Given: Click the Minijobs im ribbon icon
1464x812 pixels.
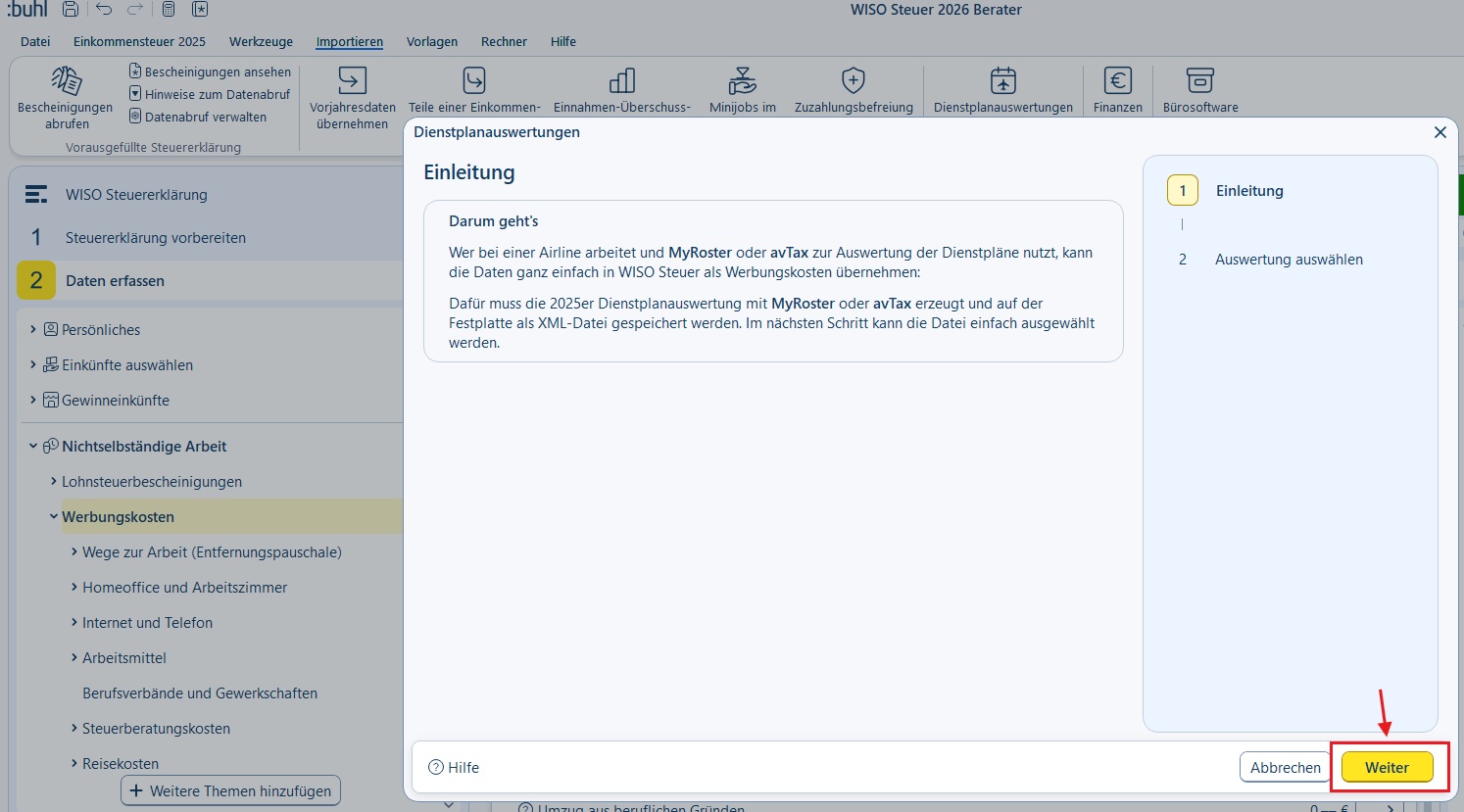Looking at the screenshot, I should click(x=743, y=80).
